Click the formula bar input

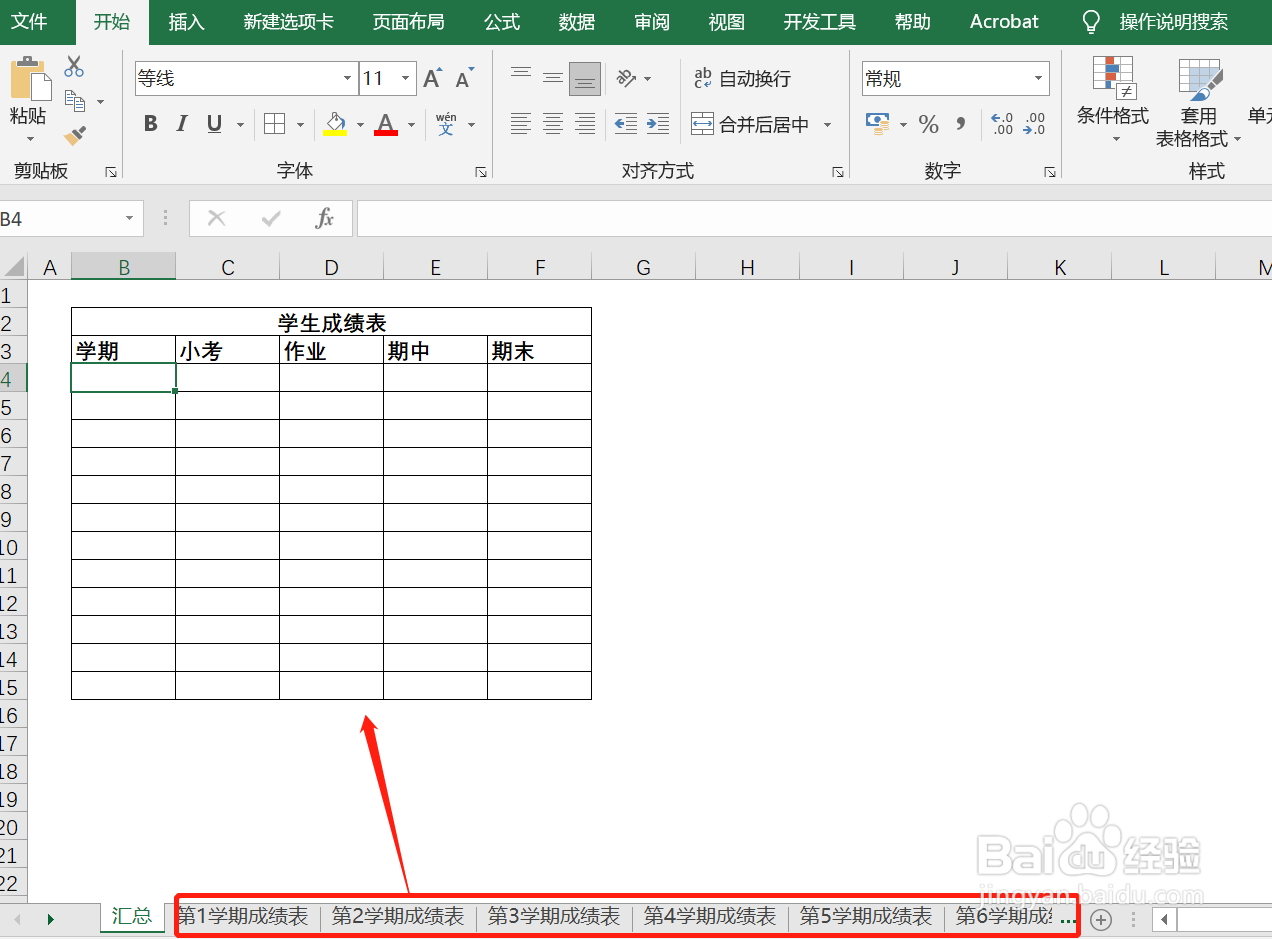[x=814, y=219]
